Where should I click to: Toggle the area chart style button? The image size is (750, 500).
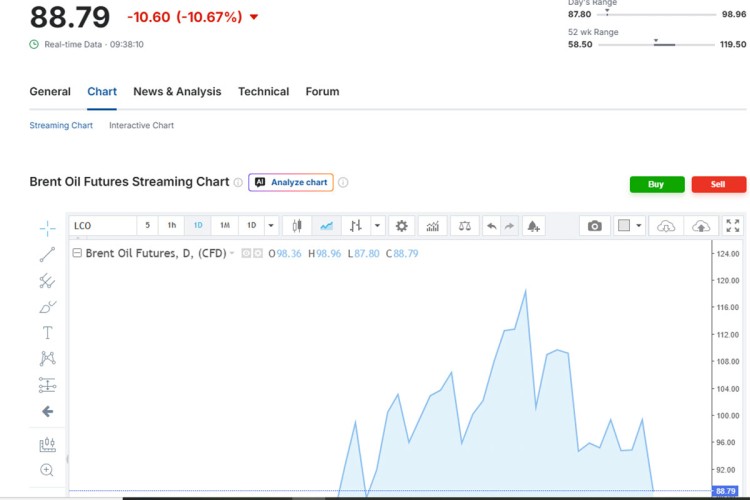coord(326,226)
